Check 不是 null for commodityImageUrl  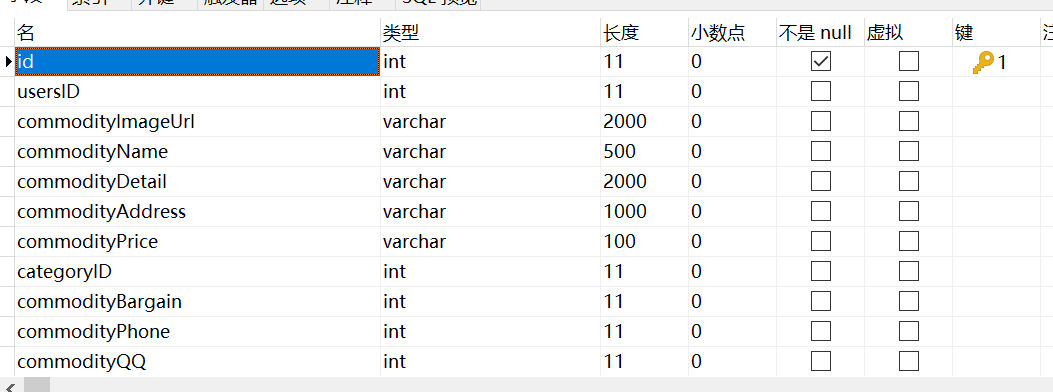click(x=821, y=121)
